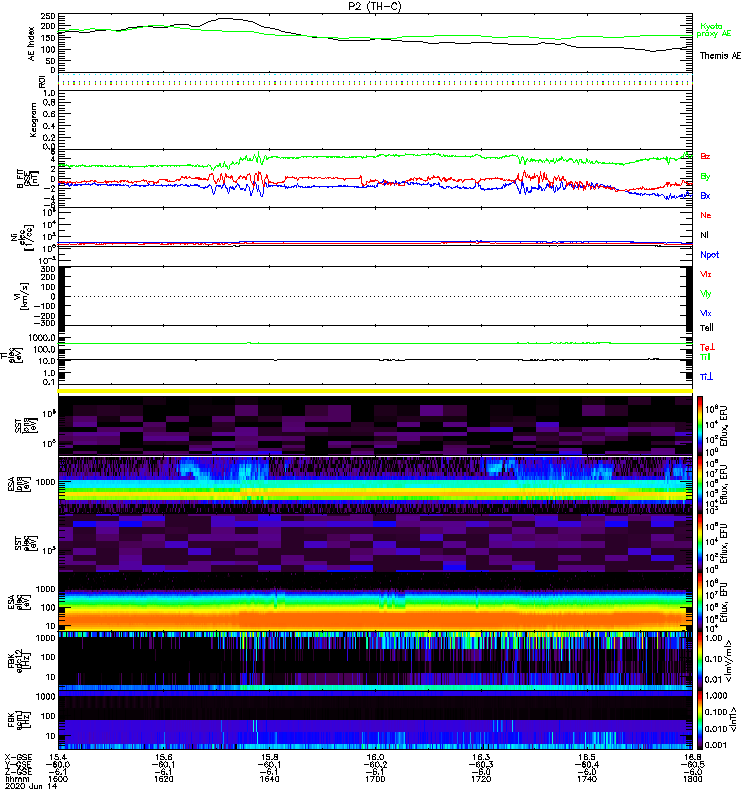Image resolution: width=750 pixels, height=800 pixels.
Task: Click the FBK scm1 [Hz] axis label
Action: (x=18, y=719)
